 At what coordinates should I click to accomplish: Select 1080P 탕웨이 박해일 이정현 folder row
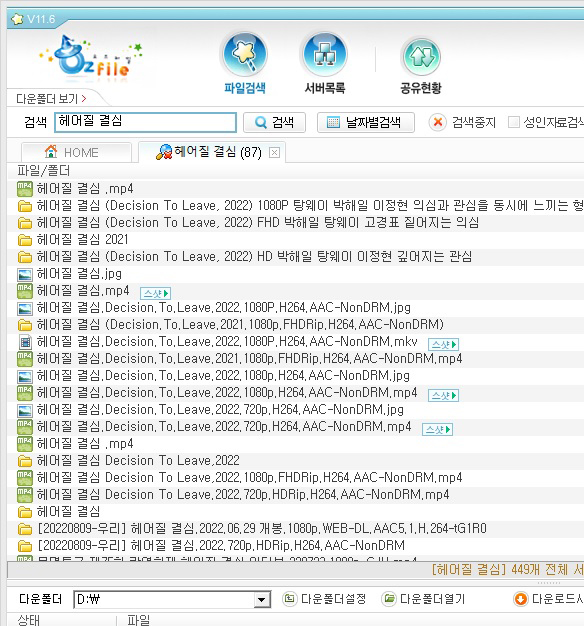click(x=295, y=206)
